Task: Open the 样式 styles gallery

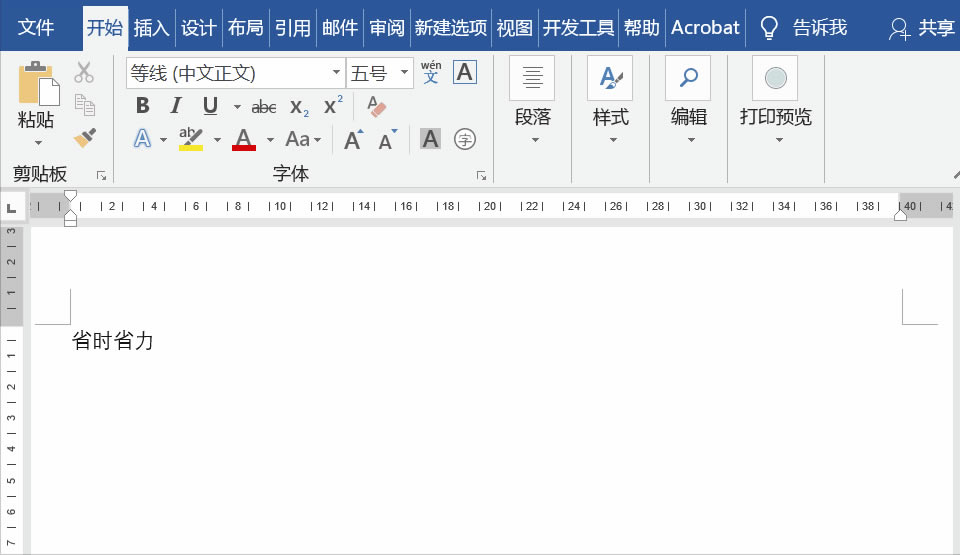Action: point(610,101)
